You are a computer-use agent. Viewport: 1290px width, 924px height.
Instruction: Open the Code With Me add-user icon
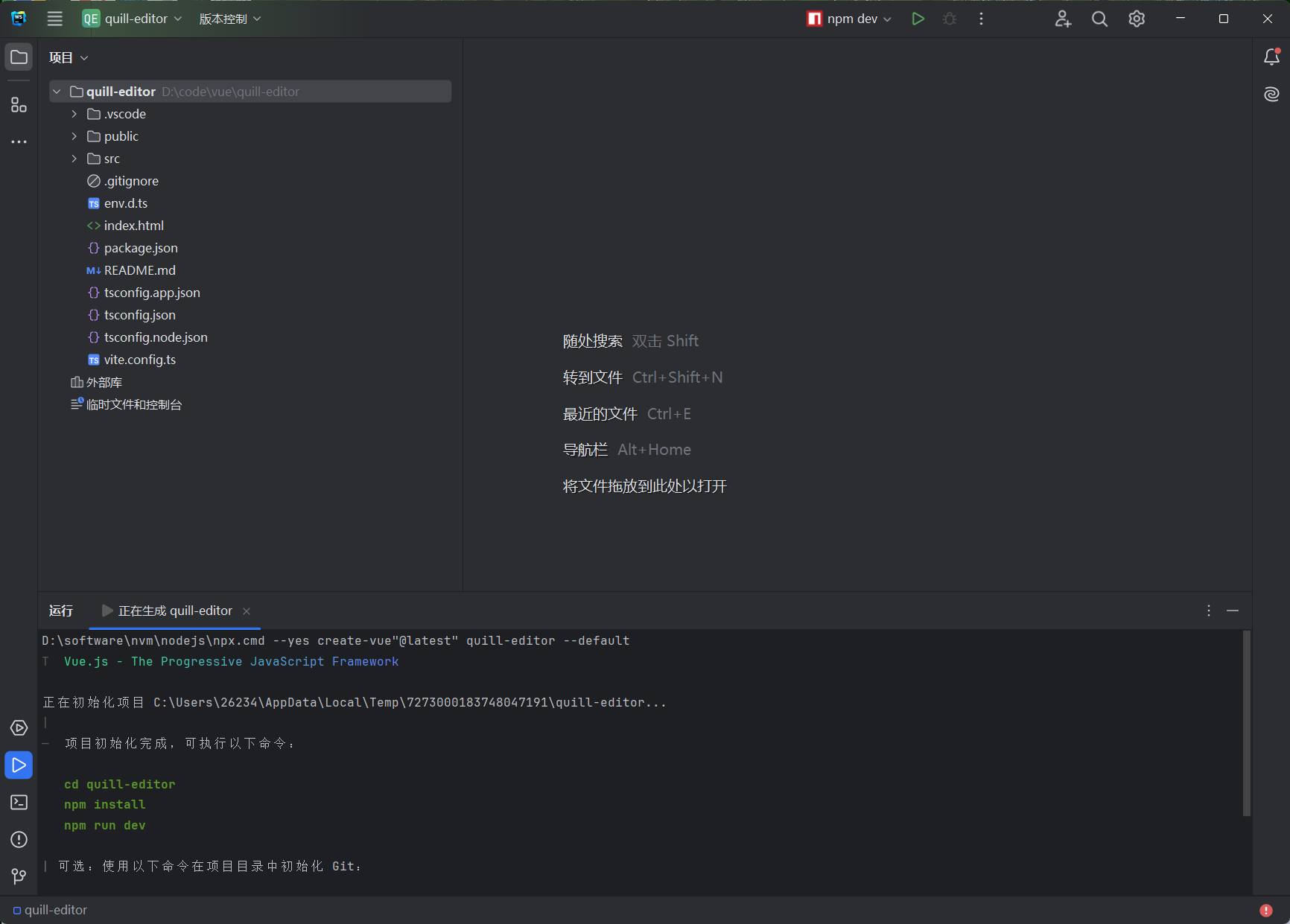(x=1063, y=19)
